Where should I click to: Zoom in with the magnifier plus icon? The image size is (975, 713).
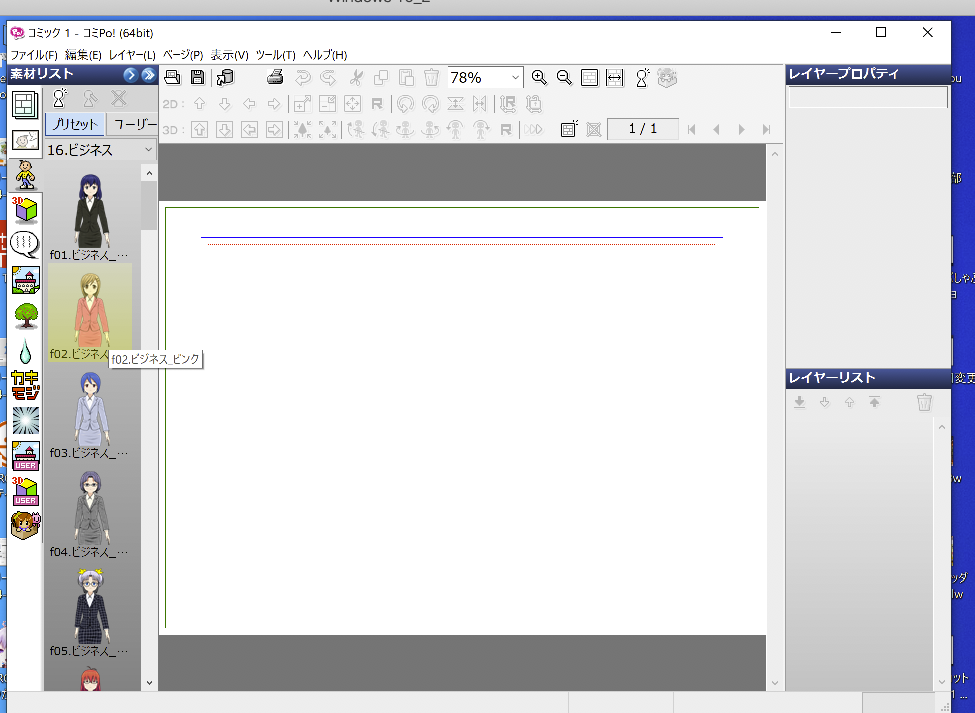(x=539, y=77)
